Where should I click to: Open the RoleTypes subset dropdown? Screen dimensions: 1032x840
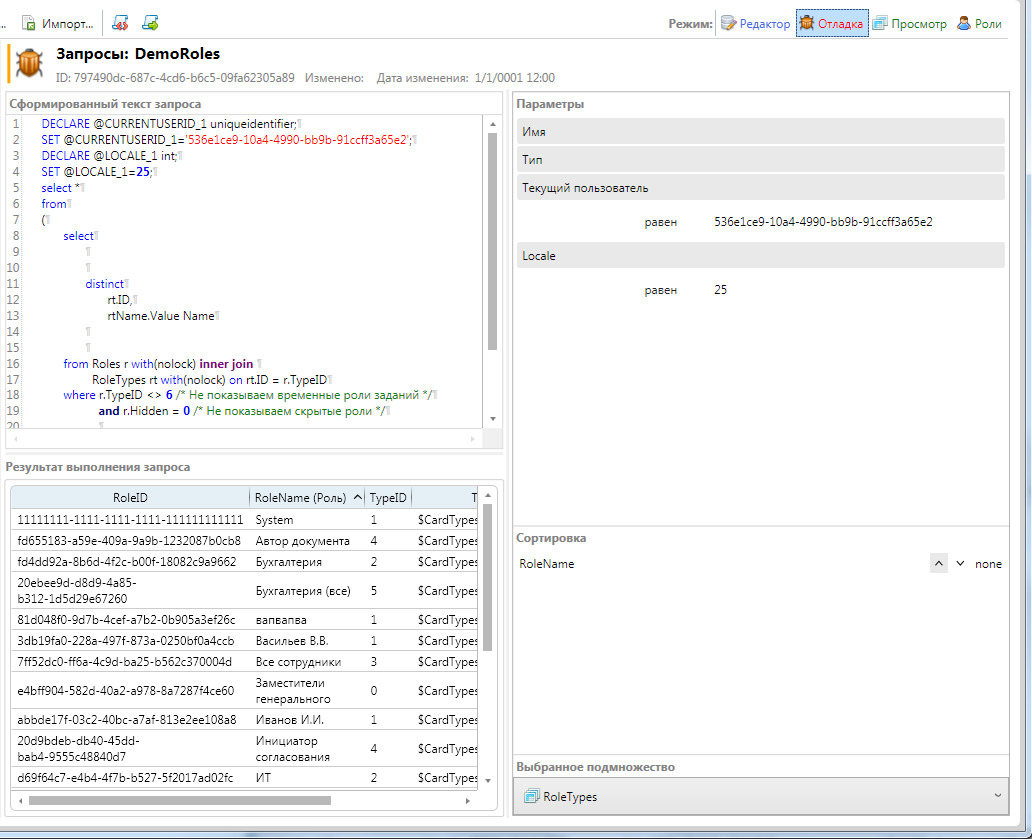point(761,797)
